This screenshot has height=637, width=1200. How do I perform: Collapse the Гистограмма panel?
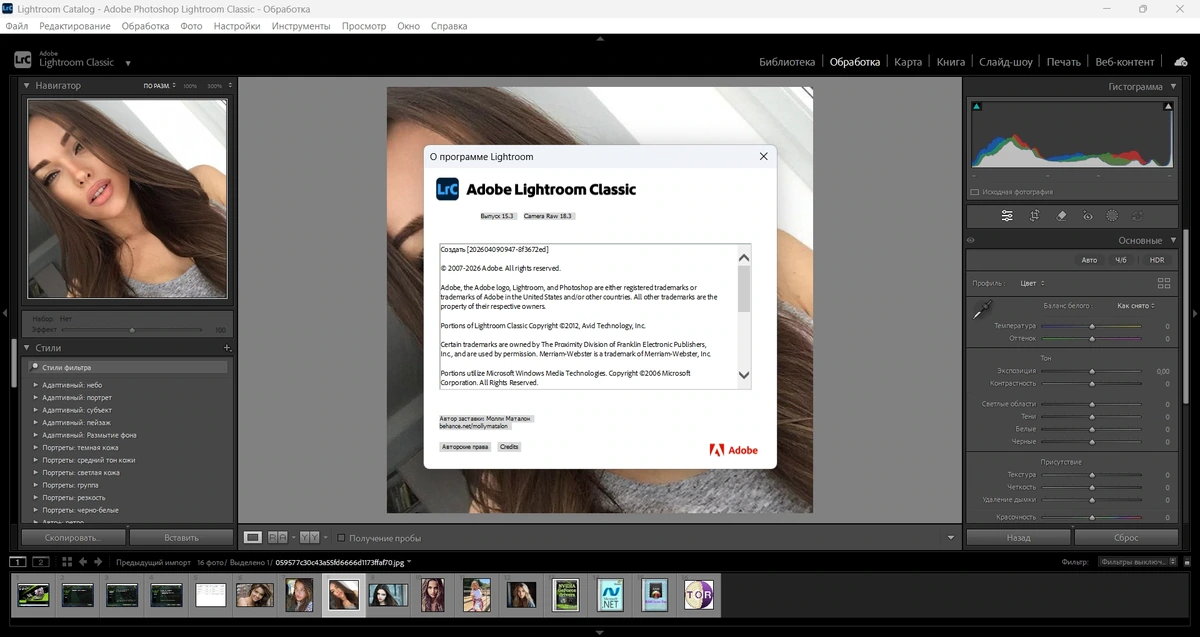[x=1173, y=86]
